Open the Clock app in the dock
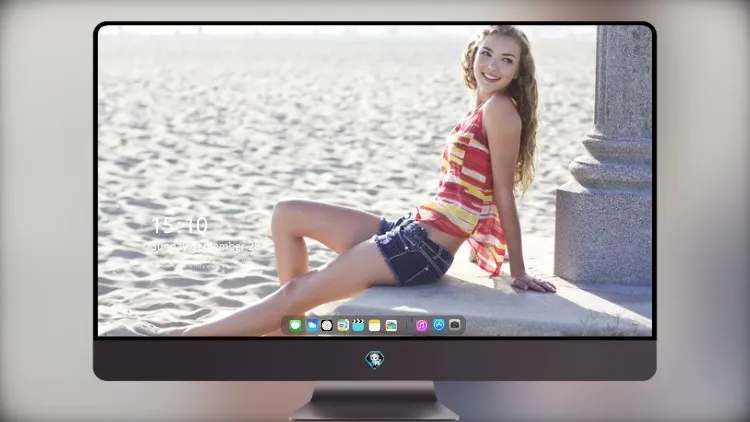The width and height of the screenshot is (750, 422). [327, 326]
